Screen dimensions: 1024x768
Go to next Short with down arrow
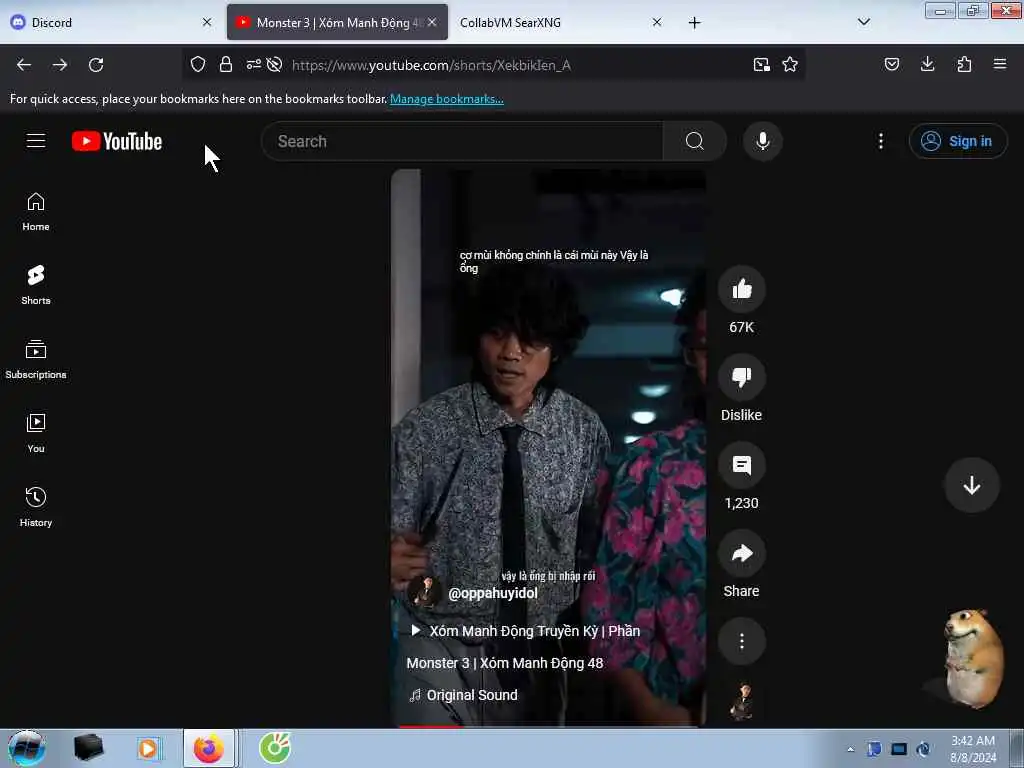click(x=971, y=485)
